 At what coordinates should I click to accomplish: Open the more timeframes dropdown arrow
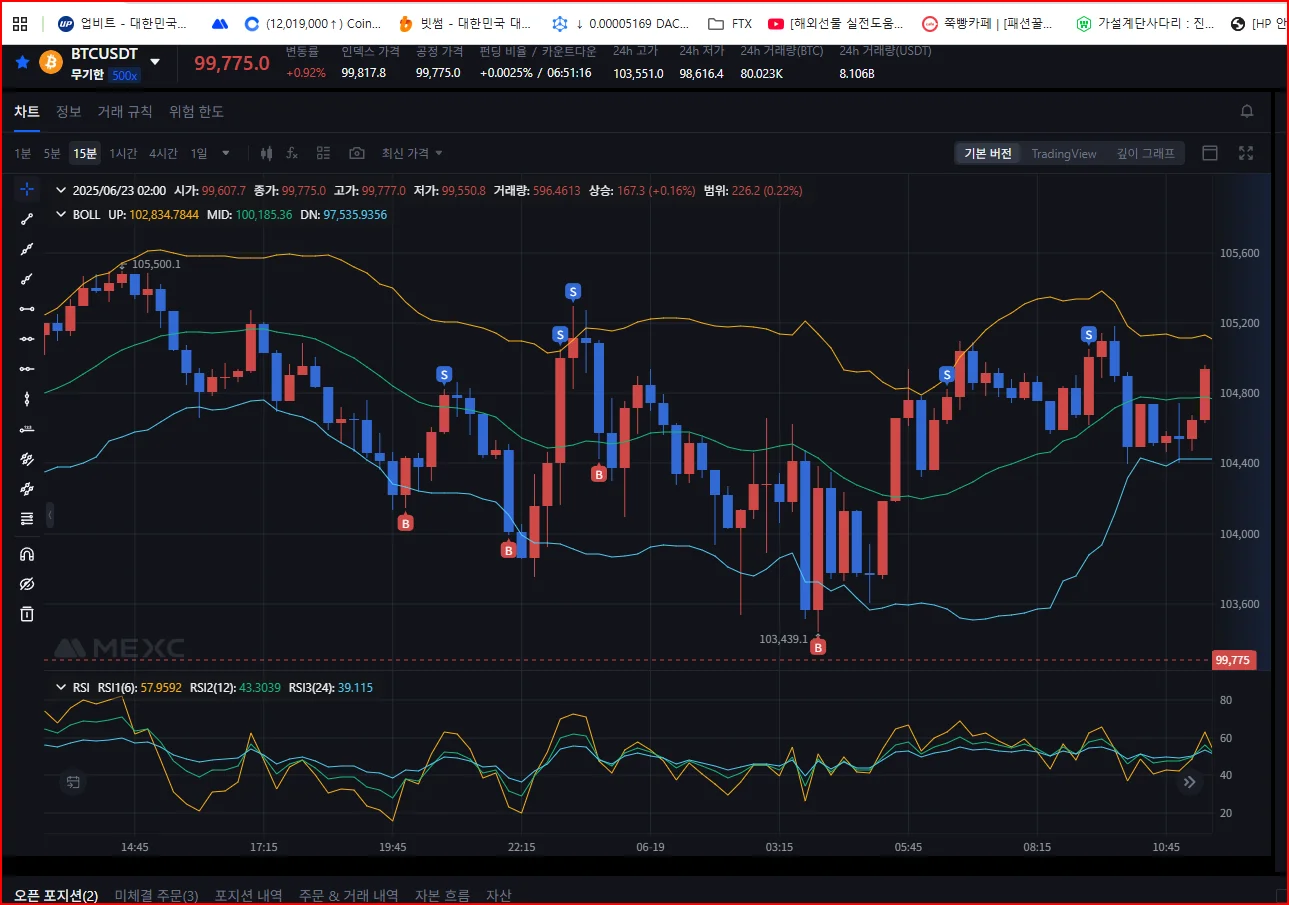[x=226, y=153]
